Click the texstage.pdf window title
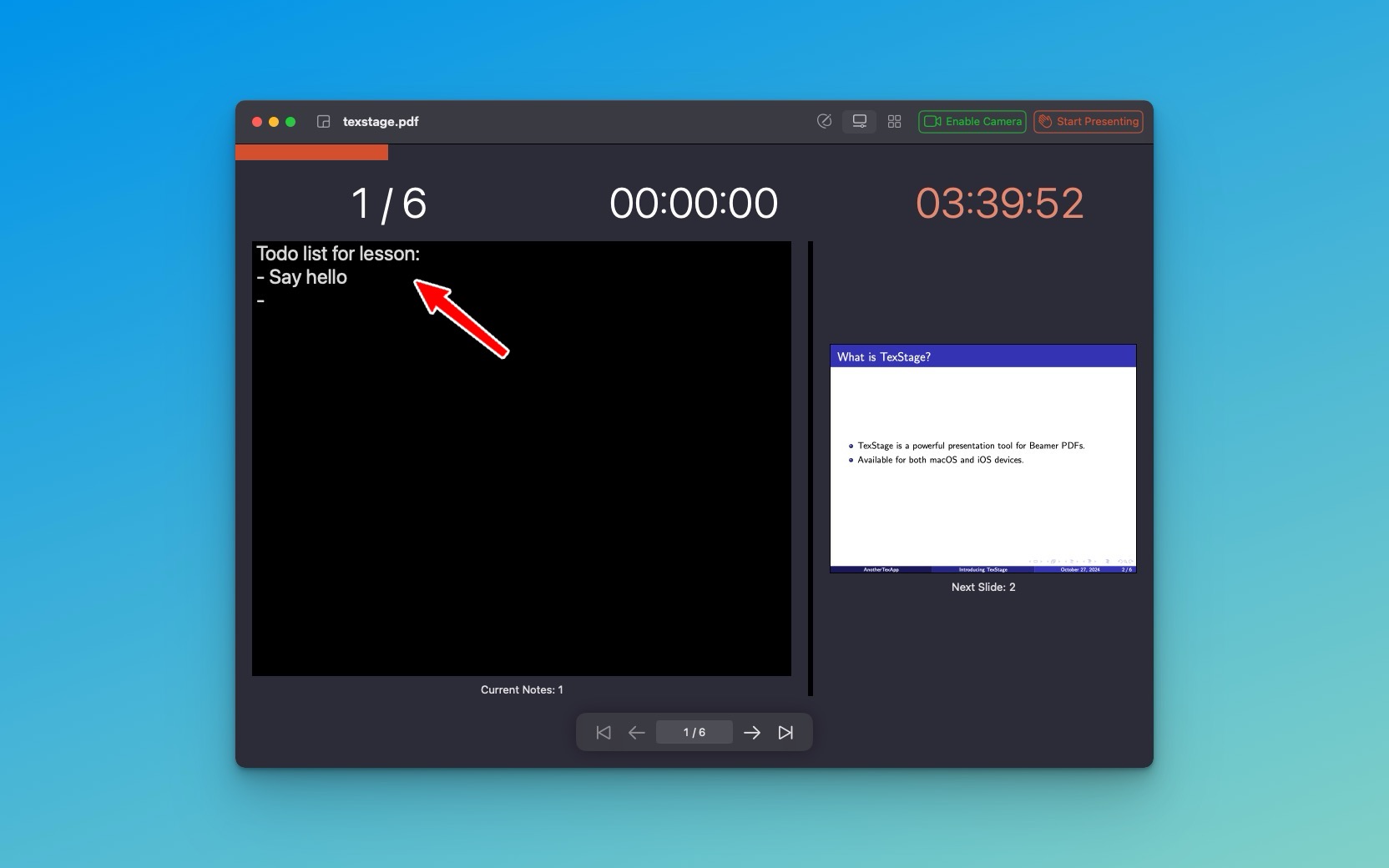 point(381,122)
